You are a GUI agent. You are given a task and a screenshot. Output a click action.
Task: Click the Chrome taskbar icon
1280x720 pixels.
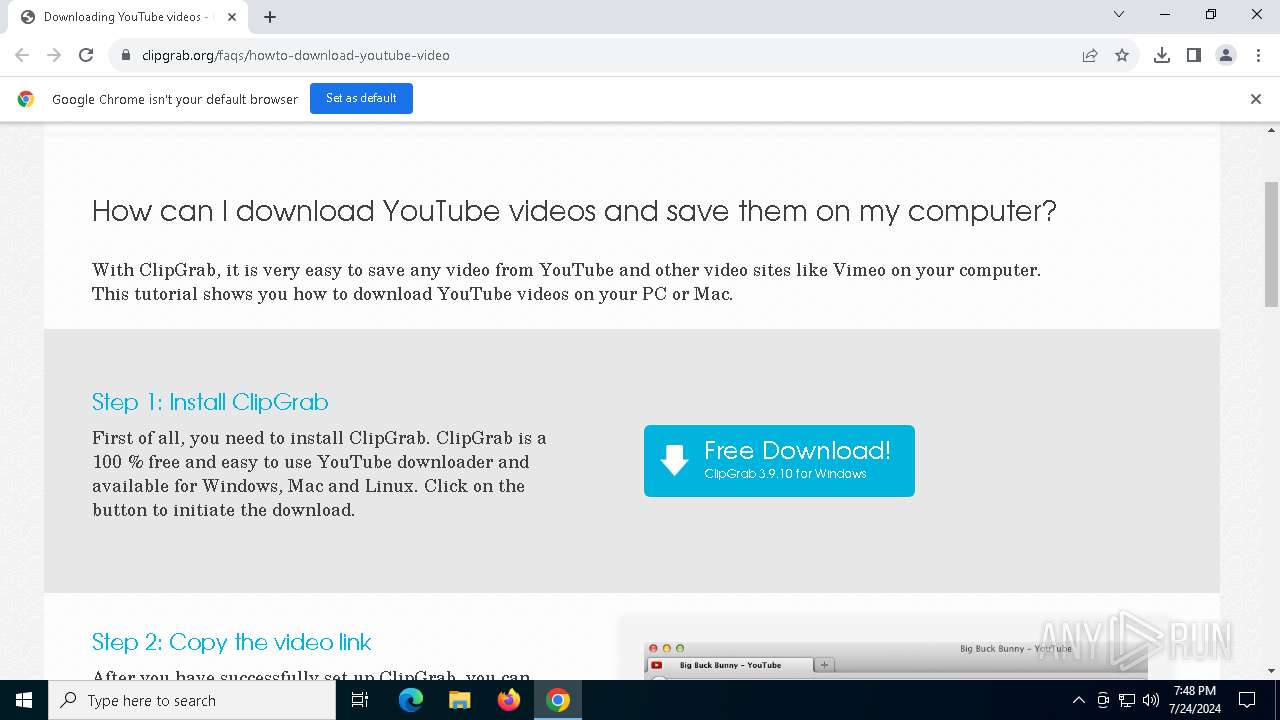click(558, 700)
